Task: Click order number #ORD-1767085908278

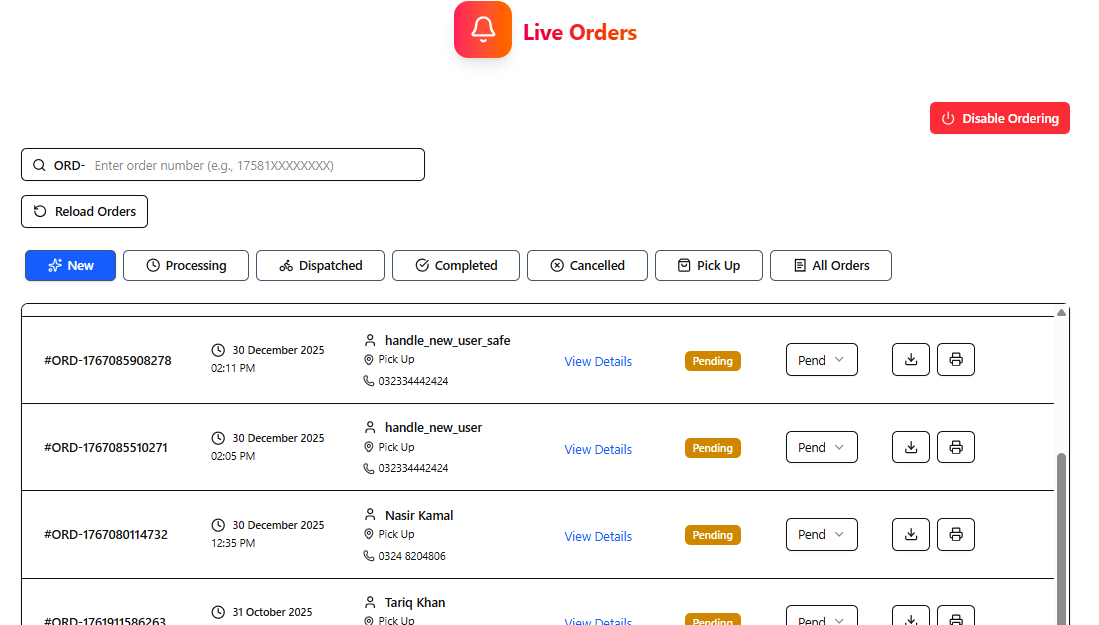Action: 108,360
